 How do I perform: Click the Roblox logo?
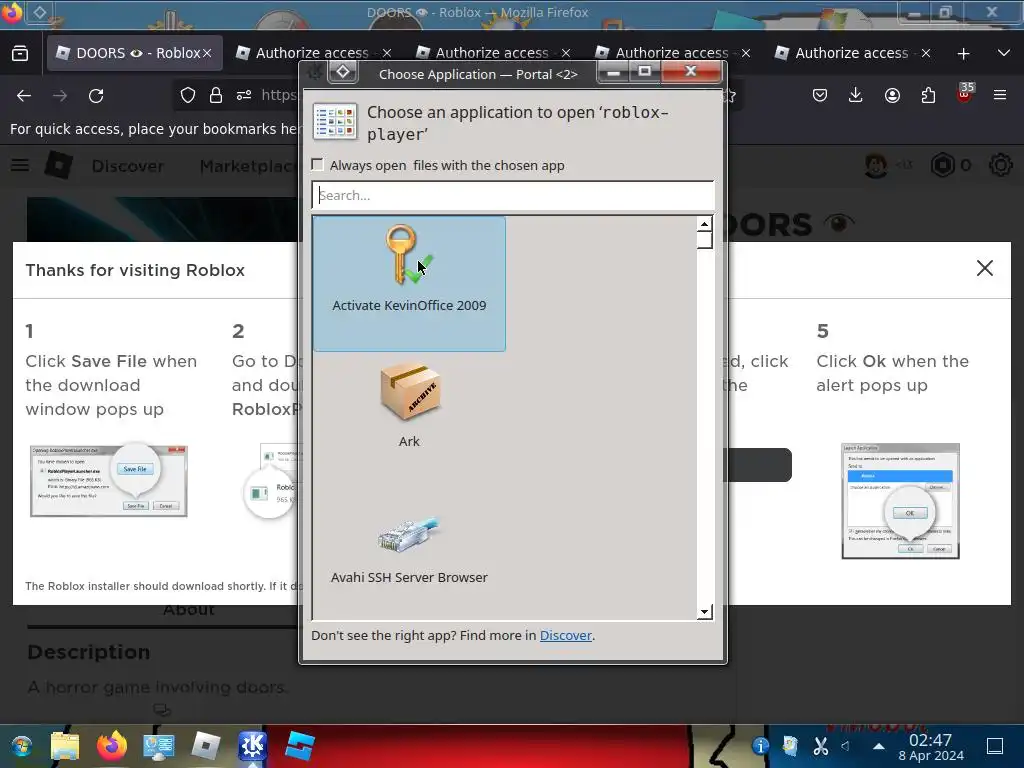(58, 165)
